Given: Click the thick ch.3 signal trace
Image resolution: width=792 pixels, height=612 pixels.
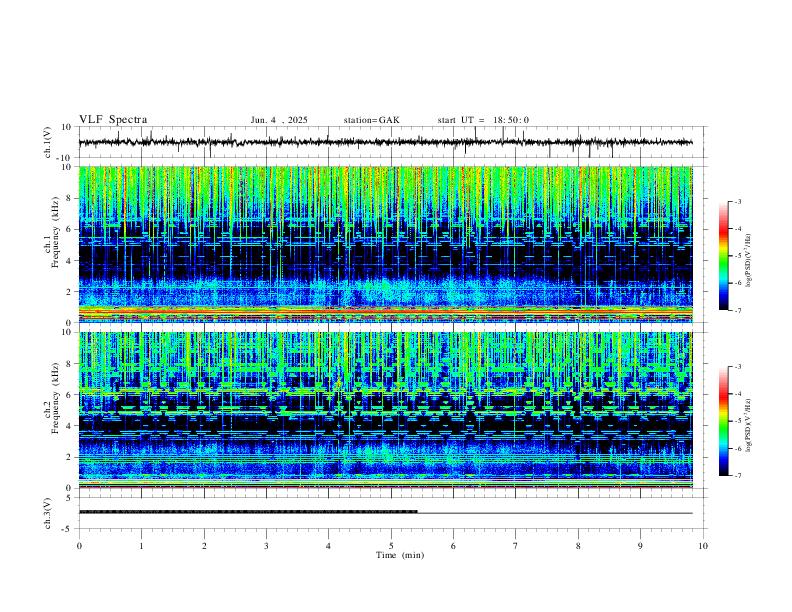Looking at the screenshot, I should pyautogui.click(x=248, y=512).
